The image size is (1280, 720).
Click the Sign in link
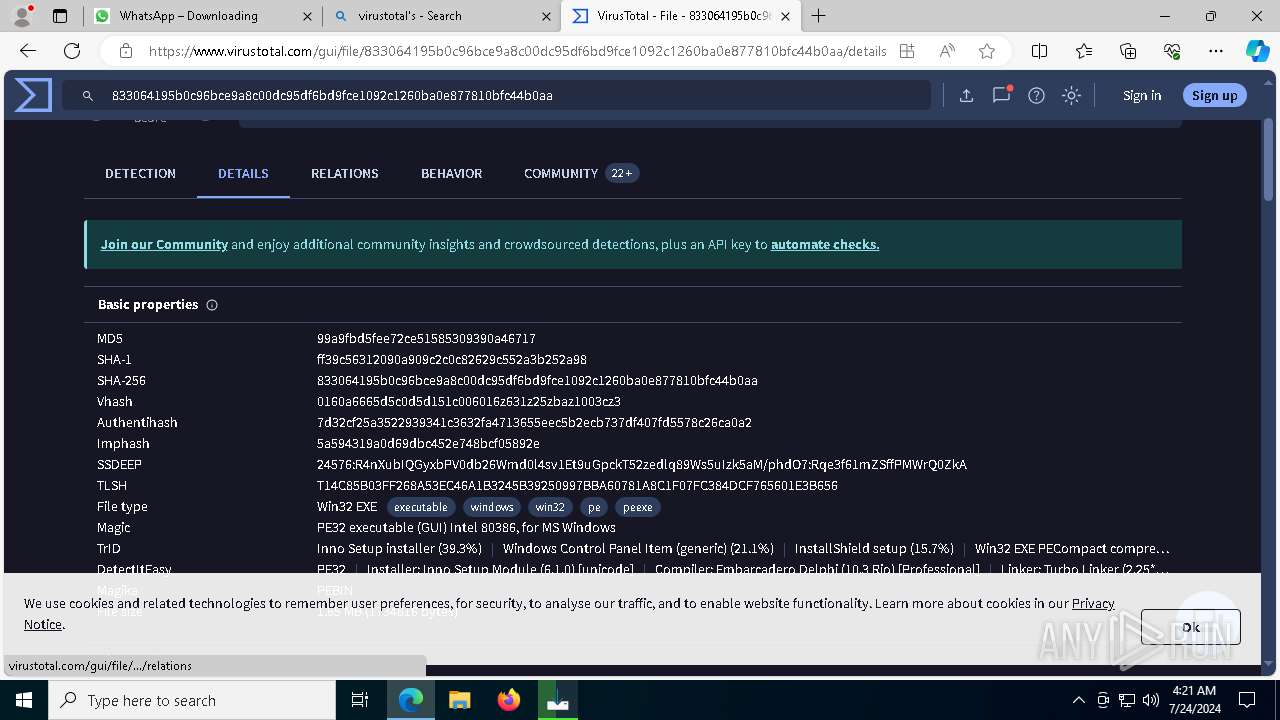click(1142, 95)
